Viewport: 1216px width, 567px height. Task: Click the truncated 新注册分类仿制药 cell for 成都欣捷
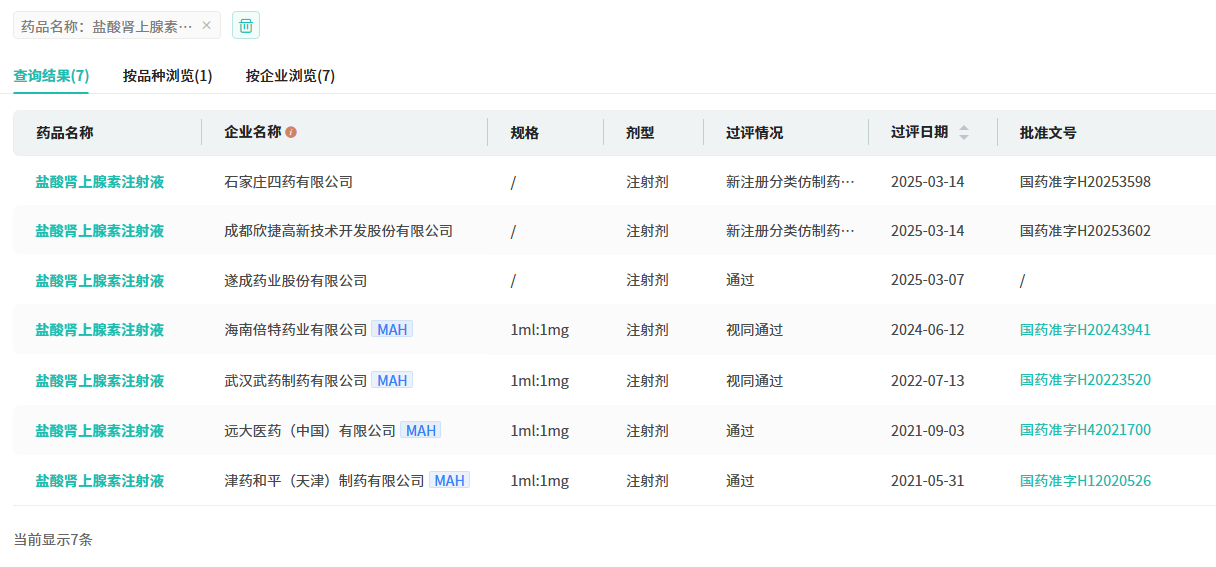tap(790, 231)
